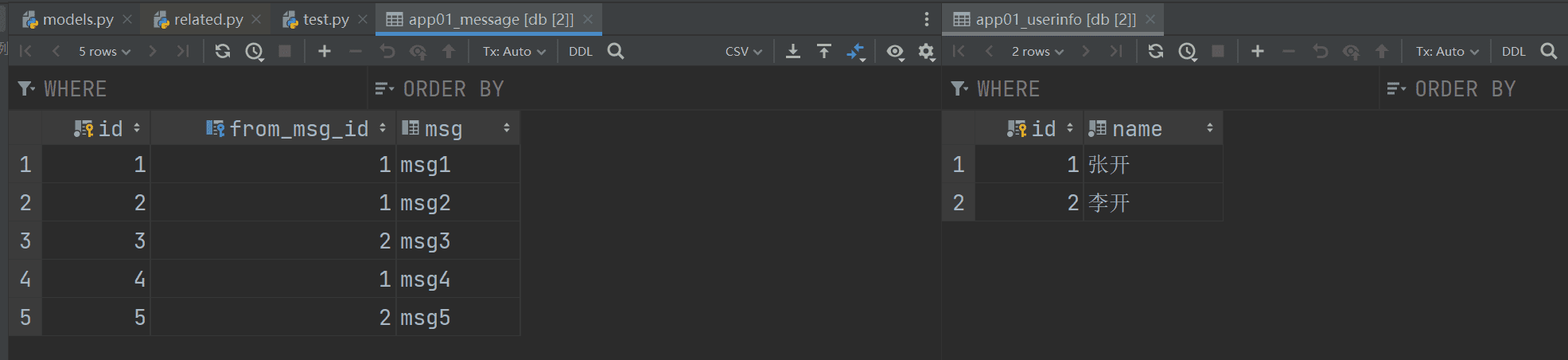The width and height of the screenshot is (1568, 360).
Task: Reload the app01_userinfo table data
Action: 1156,51
